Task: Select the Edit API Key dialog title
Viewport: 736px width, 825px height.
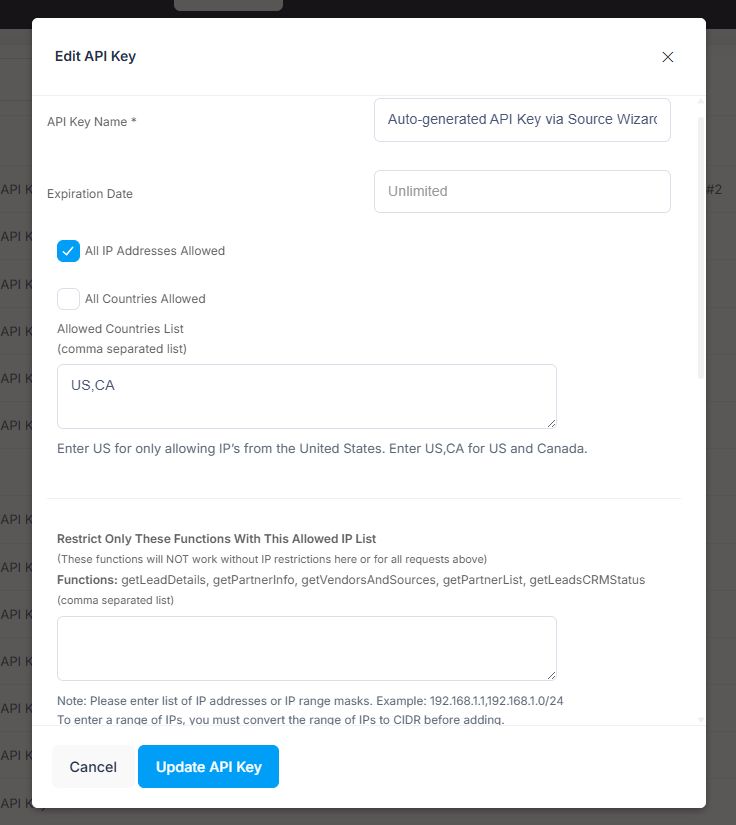Action: point(95,56)
